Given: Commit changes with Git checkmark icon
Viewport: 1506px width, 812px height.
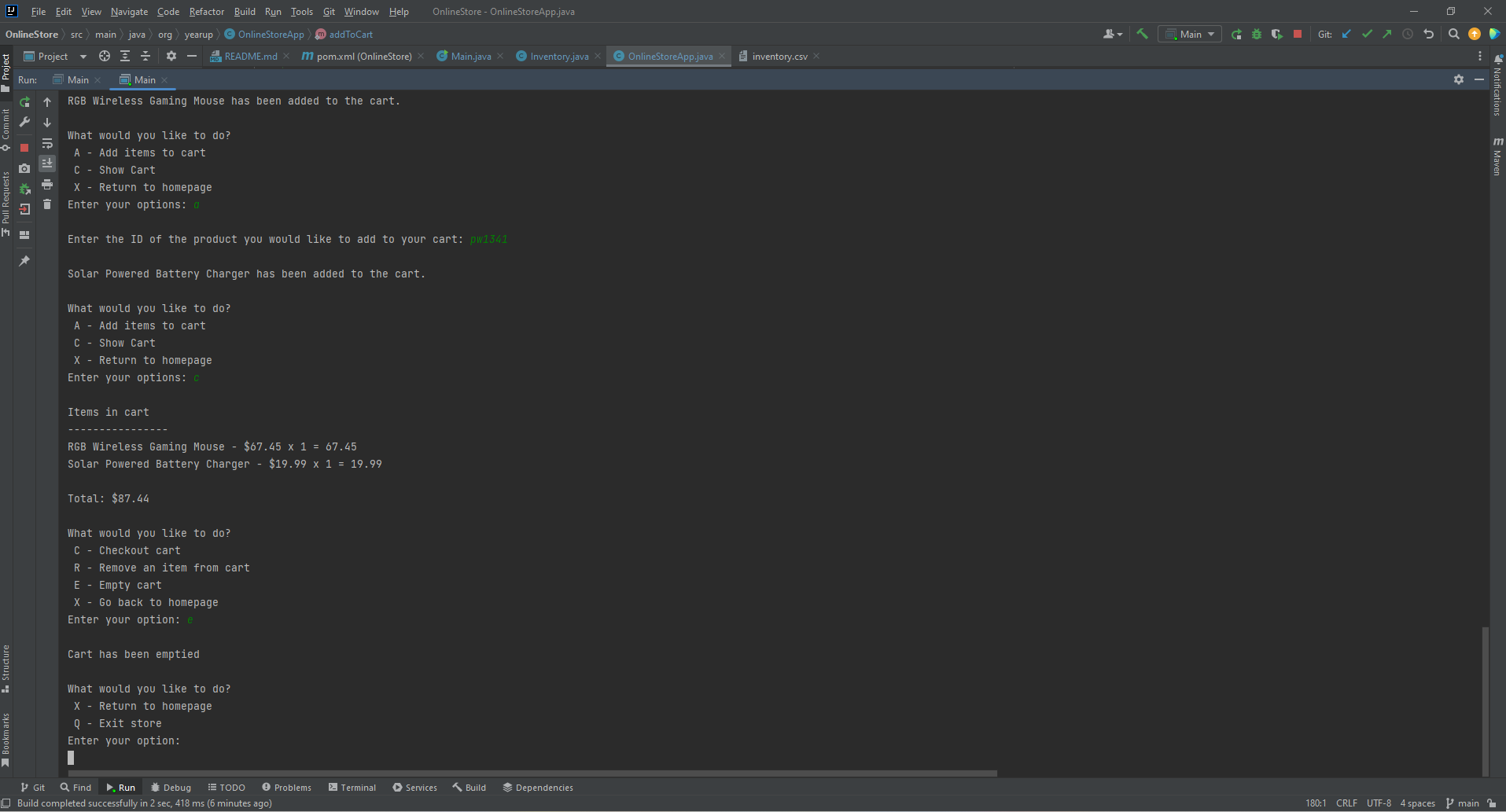Looking at the screenshot, I should point(1367,34).
